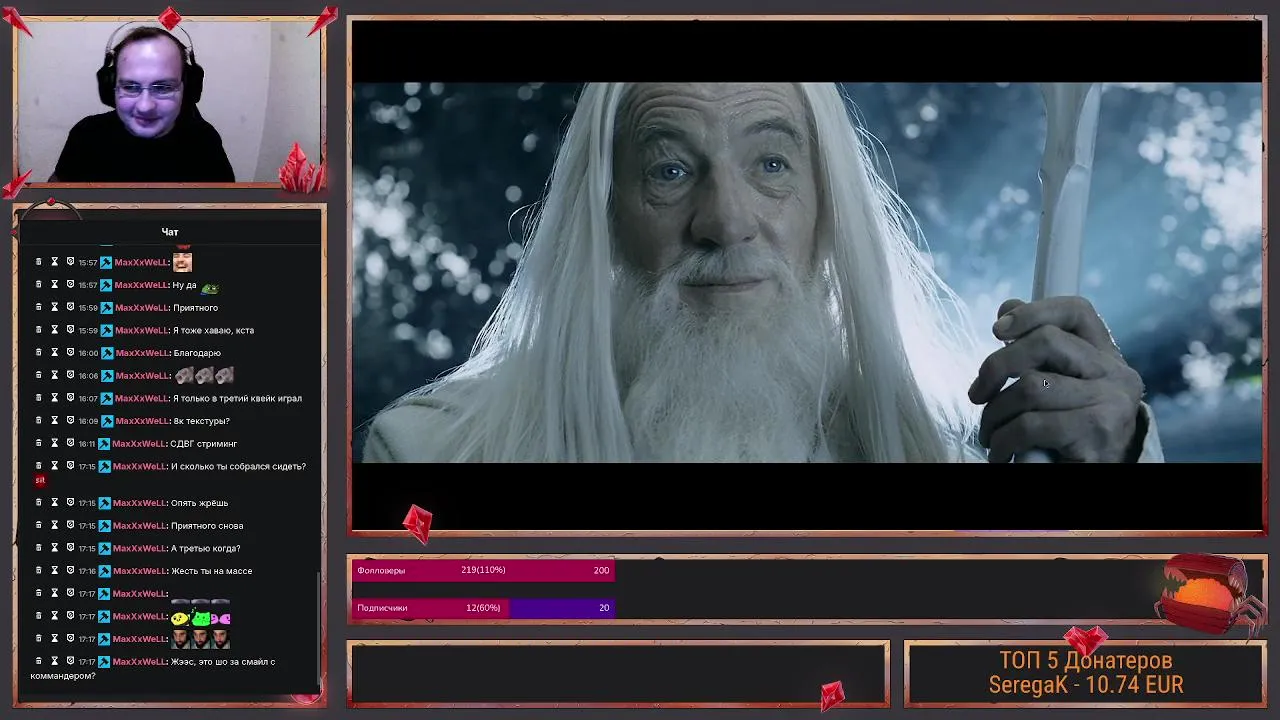Delete the "Я тоже хаваю, кста" message
1280x720 pixels.
pyautogui.click(x=39, y=330)
